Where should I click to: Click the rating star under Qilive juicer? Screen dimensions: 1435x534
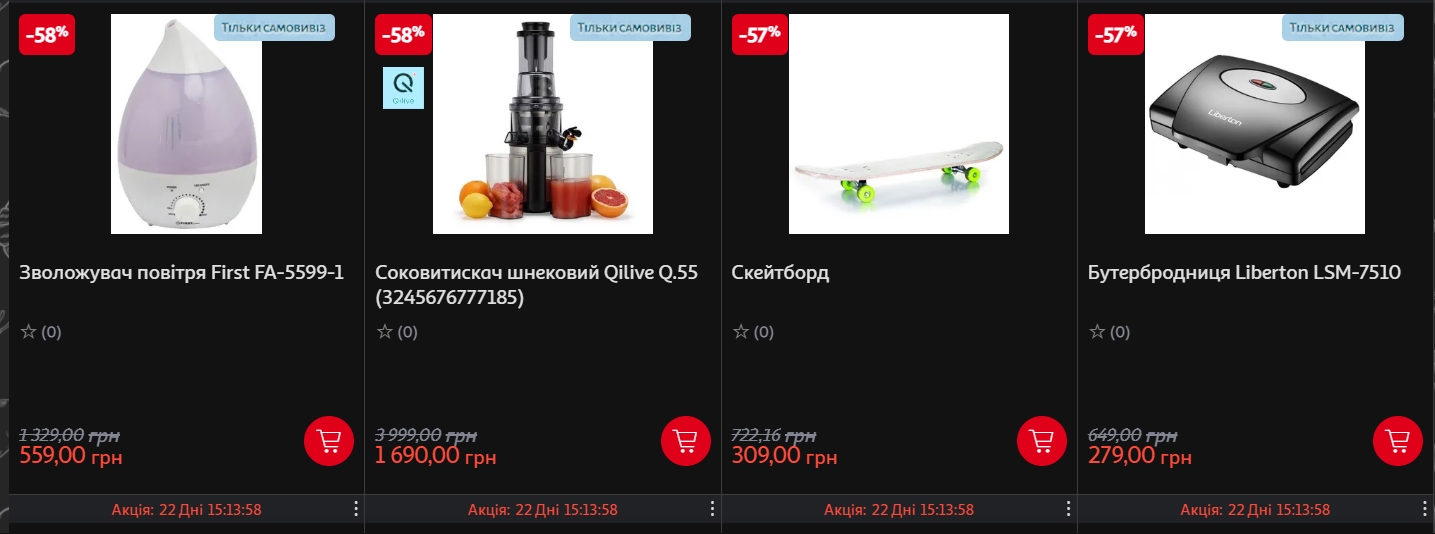pos(384,332)
